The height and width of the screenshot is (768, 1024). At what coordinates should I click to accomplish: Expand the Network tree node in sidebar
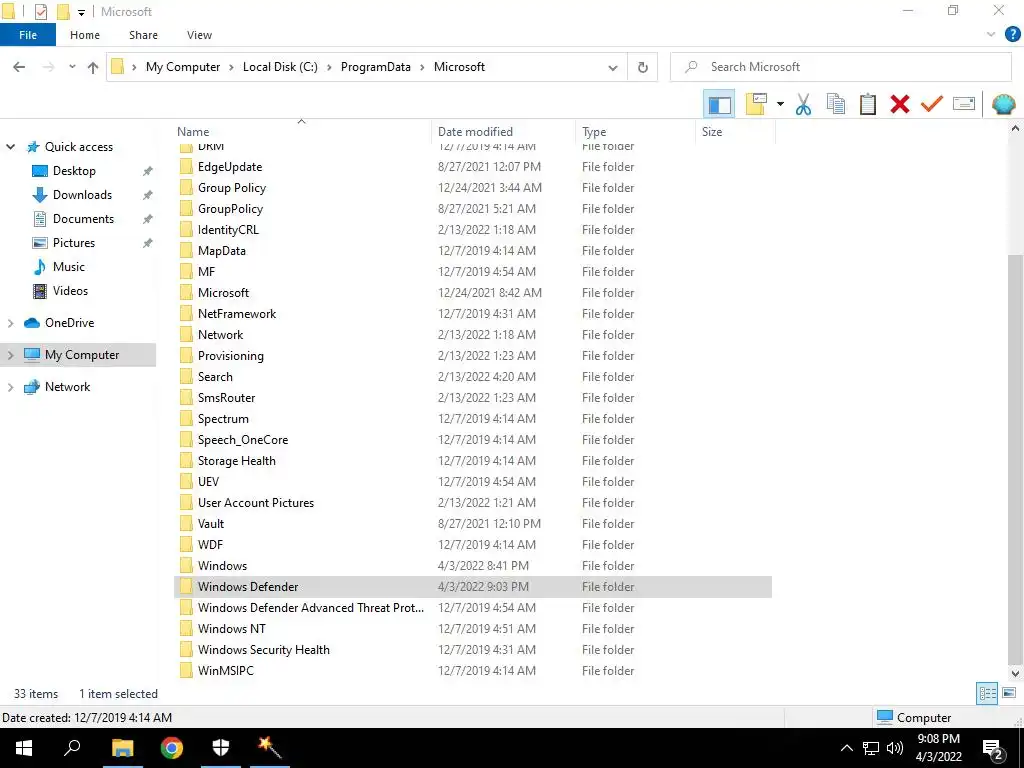tap(10, 387)
